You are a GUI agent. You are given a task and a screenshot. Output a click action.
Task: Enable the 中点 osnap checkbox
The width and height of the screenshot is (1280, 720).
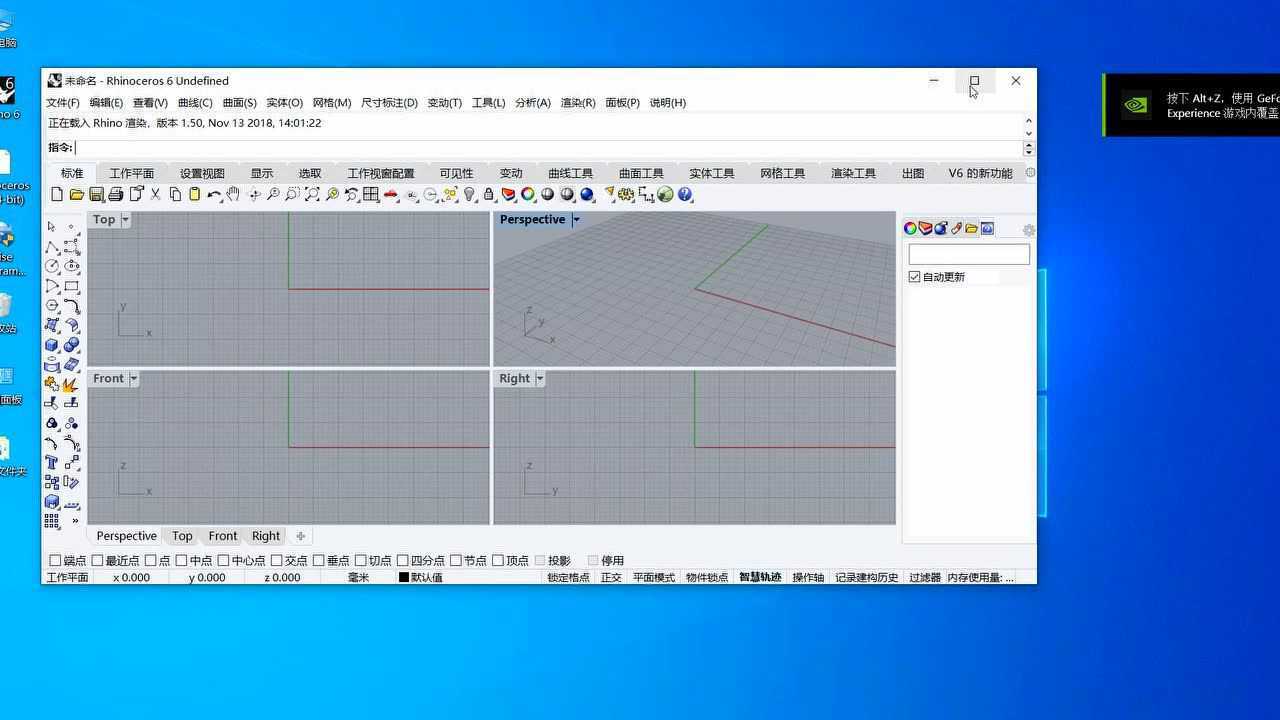pos(182,561)
